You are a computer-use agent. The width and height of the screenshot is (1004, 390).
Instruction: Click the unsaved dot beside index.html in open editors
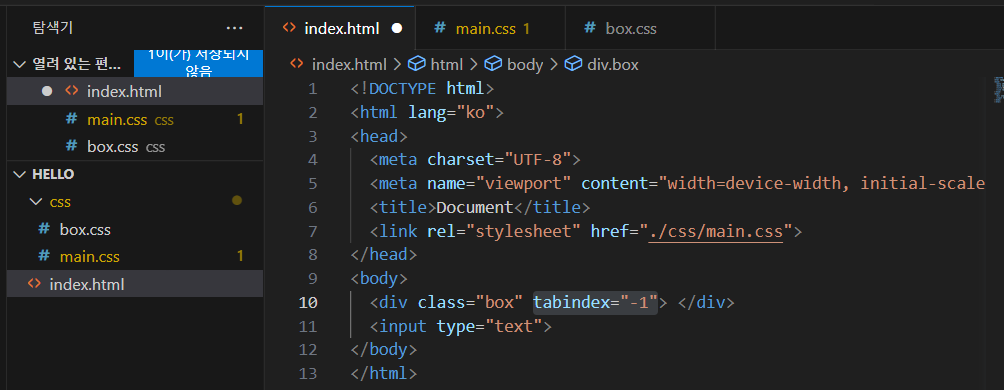(x=47, y=92)
